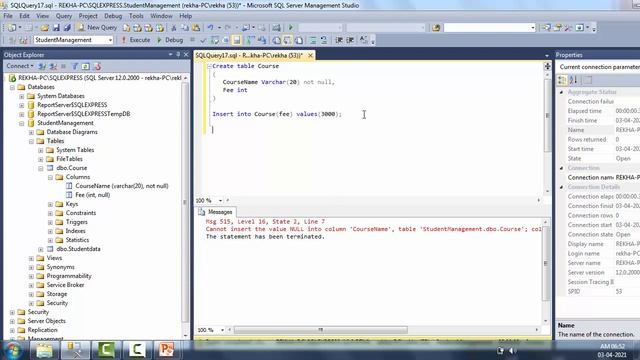Switch output to Results to Grid
The height and width of the screenshot is (360, 640).
pos(288,40)
